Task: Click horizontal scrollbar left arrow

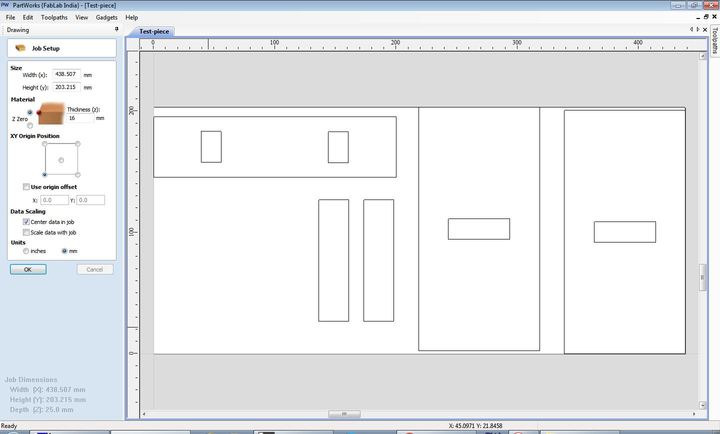Action: tap(144, 414)
